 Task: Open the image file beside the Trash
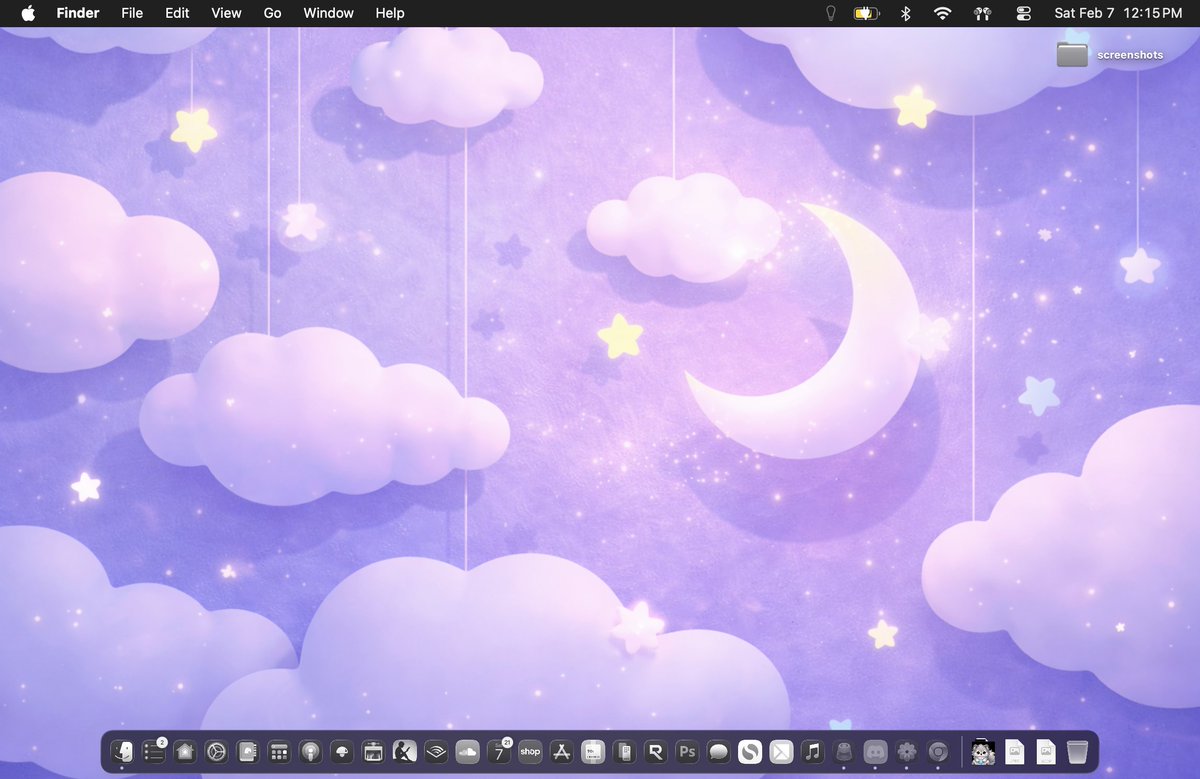click(1046, 751)
